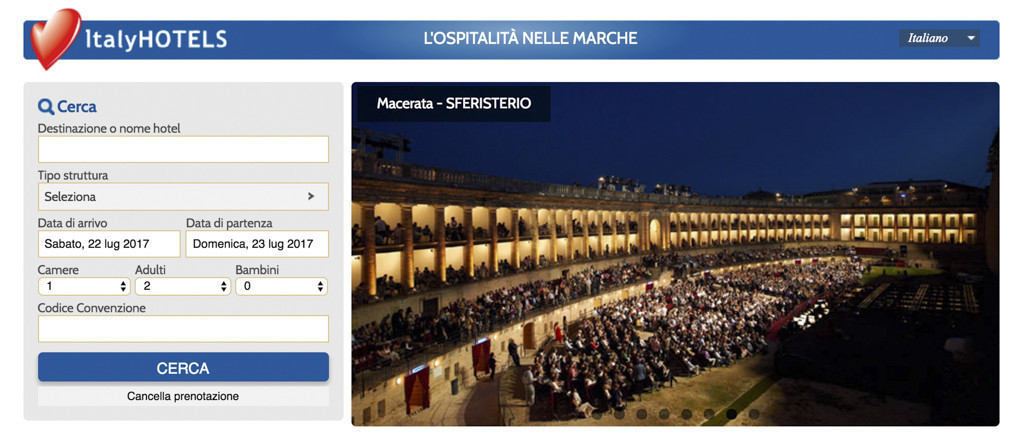
Task: Click the active dark seventh slideshow dot
Action: 731,414
